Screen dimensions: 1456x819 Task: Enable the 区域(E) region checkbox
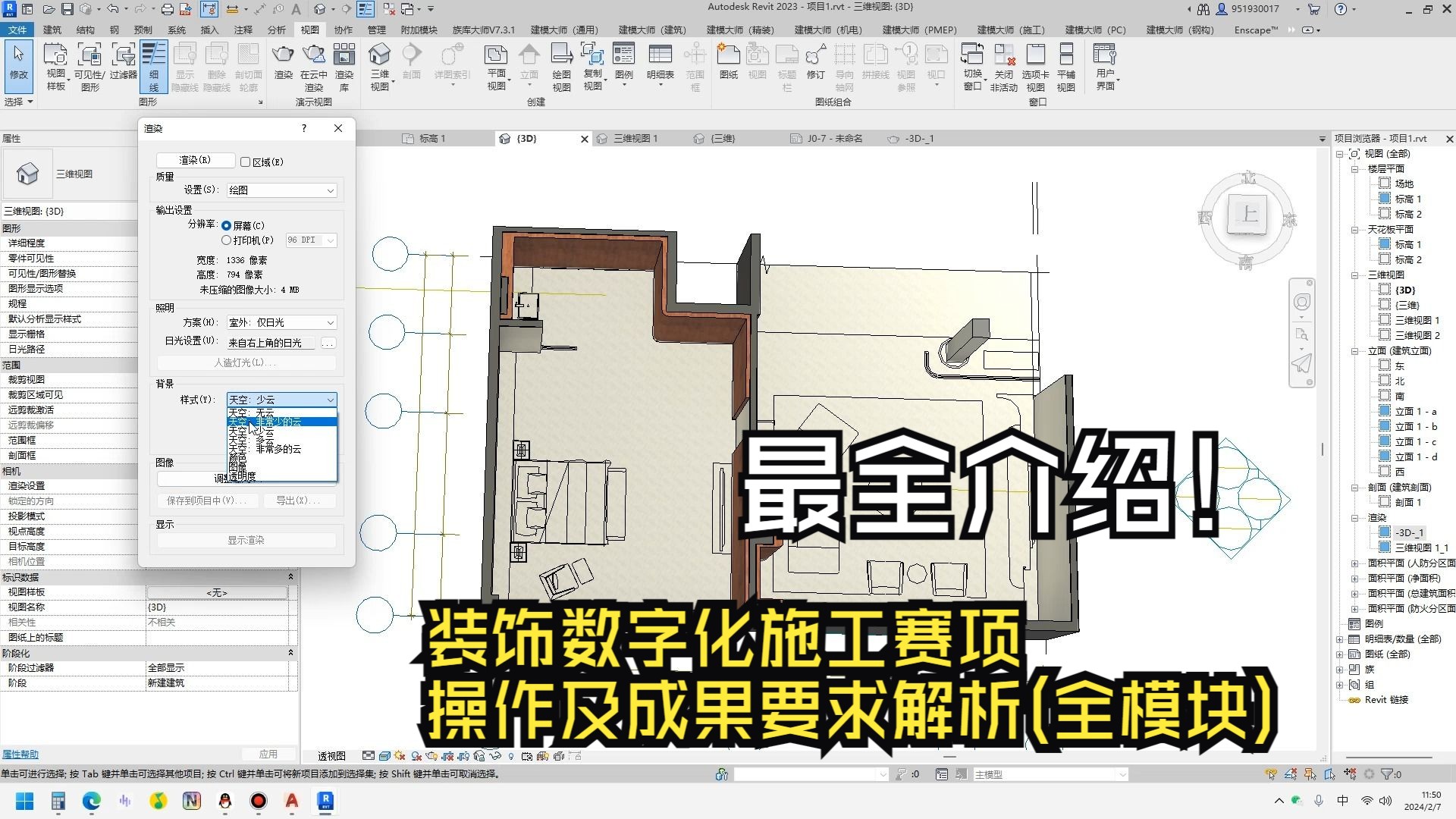point(245,162)
